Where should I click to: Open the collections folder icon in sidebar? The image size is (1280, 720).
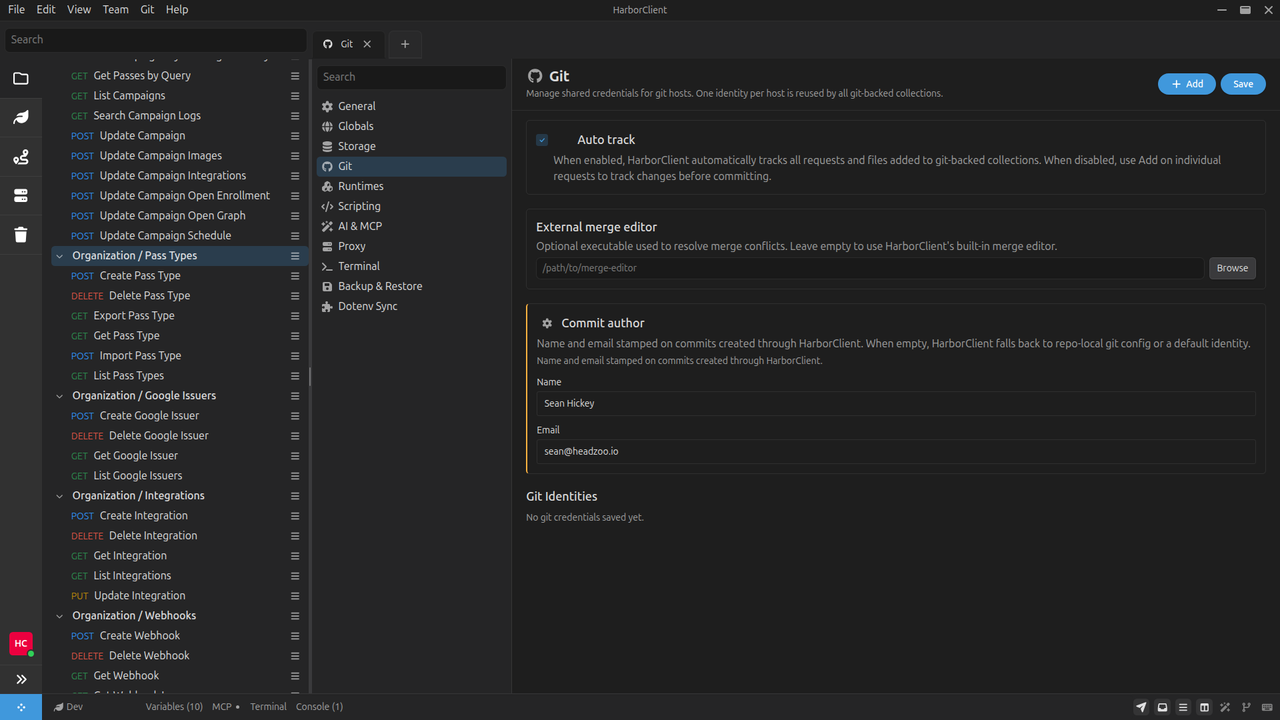click(x=21, y=78)
